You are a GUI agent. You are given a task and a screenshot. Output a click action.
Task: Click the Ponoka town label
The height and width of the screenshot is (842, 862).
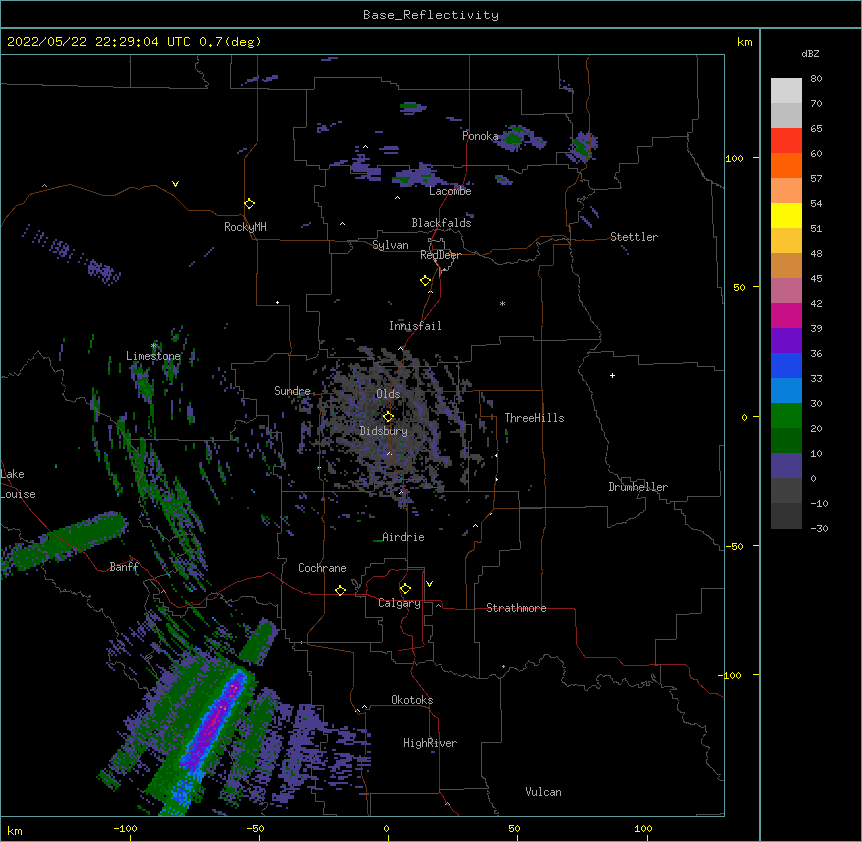(480, 136)
